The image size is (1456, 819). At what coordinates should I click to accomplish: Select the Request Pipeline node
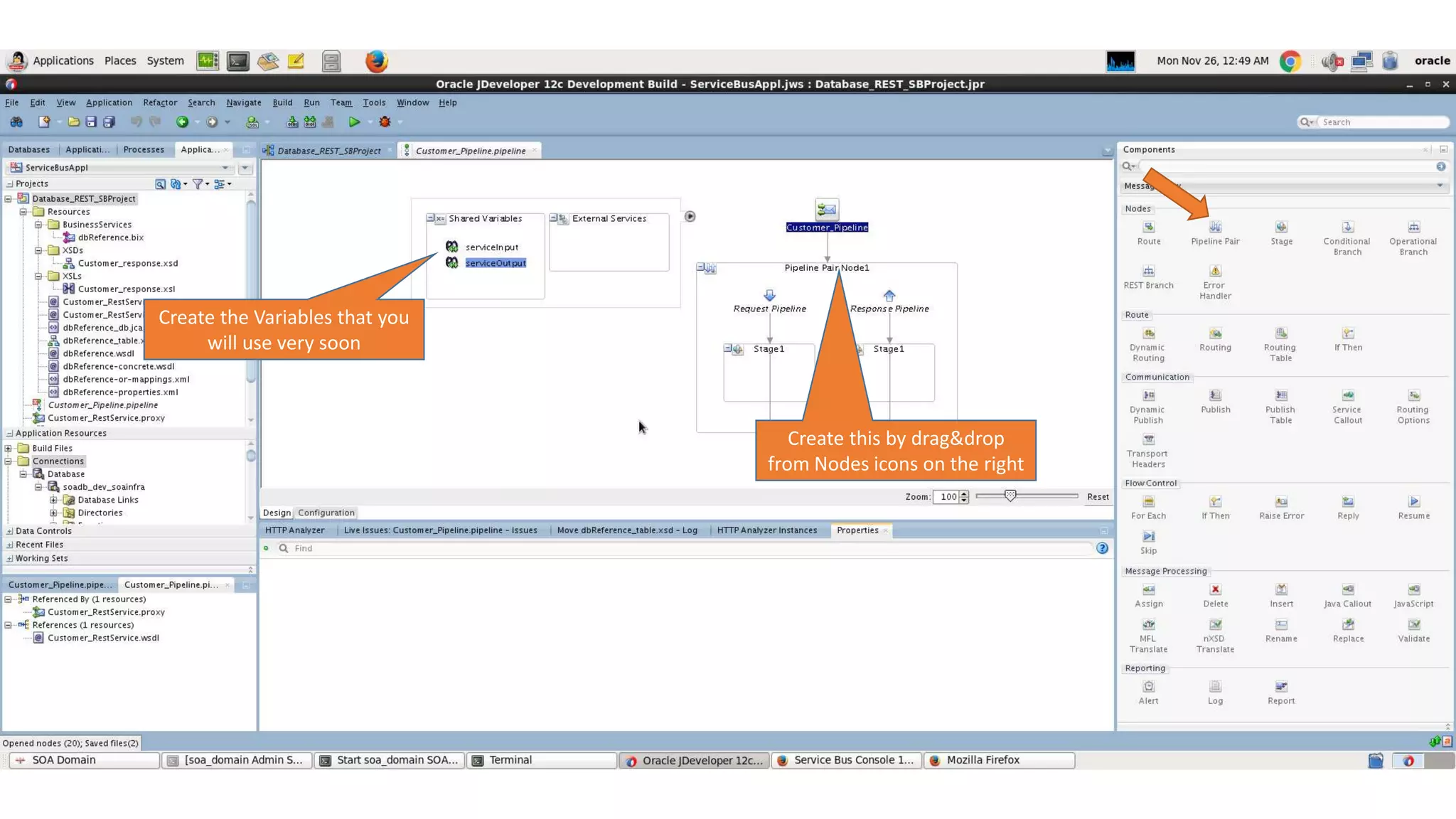[x=769, y=302]
